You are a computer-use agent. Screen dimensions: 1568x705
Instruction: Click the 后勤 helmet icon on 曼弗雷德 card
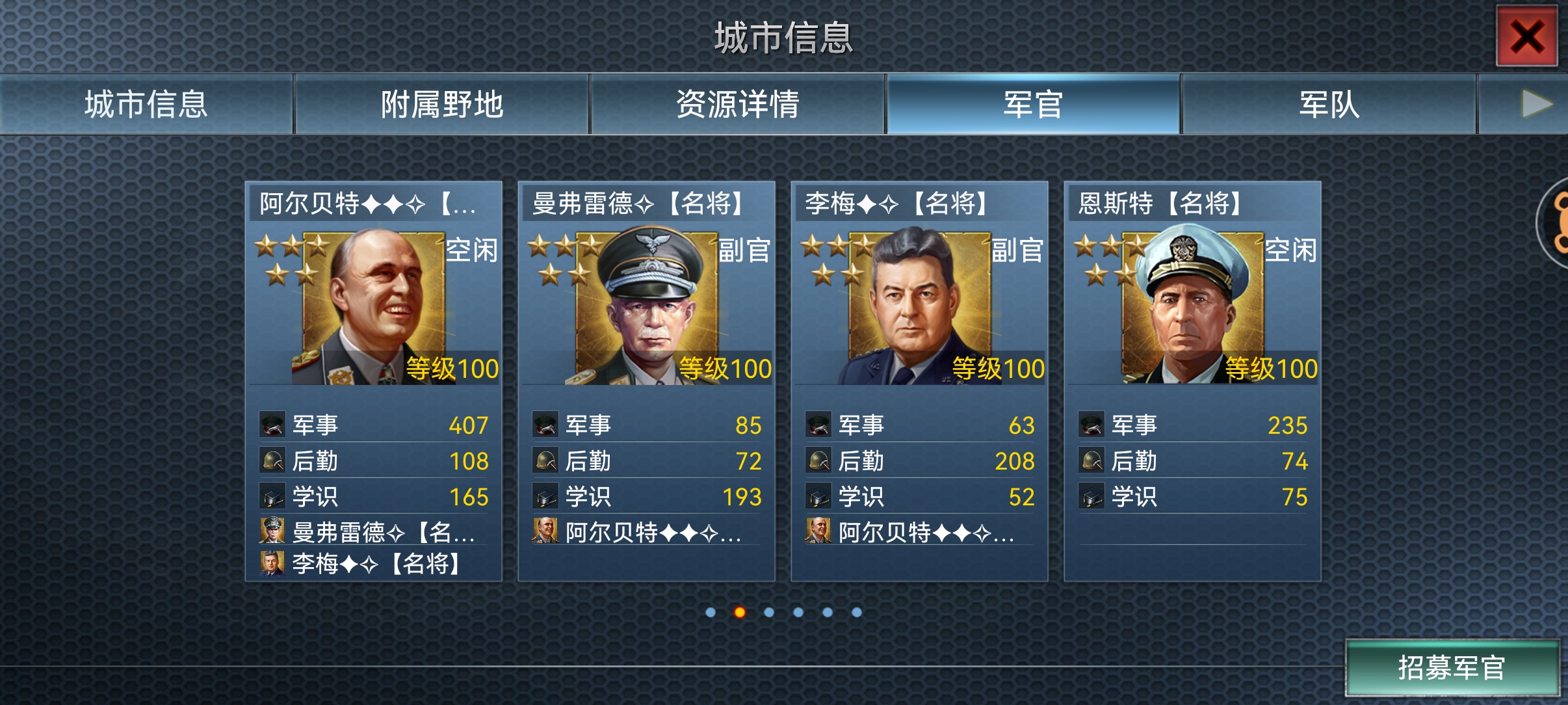point(545,460)
